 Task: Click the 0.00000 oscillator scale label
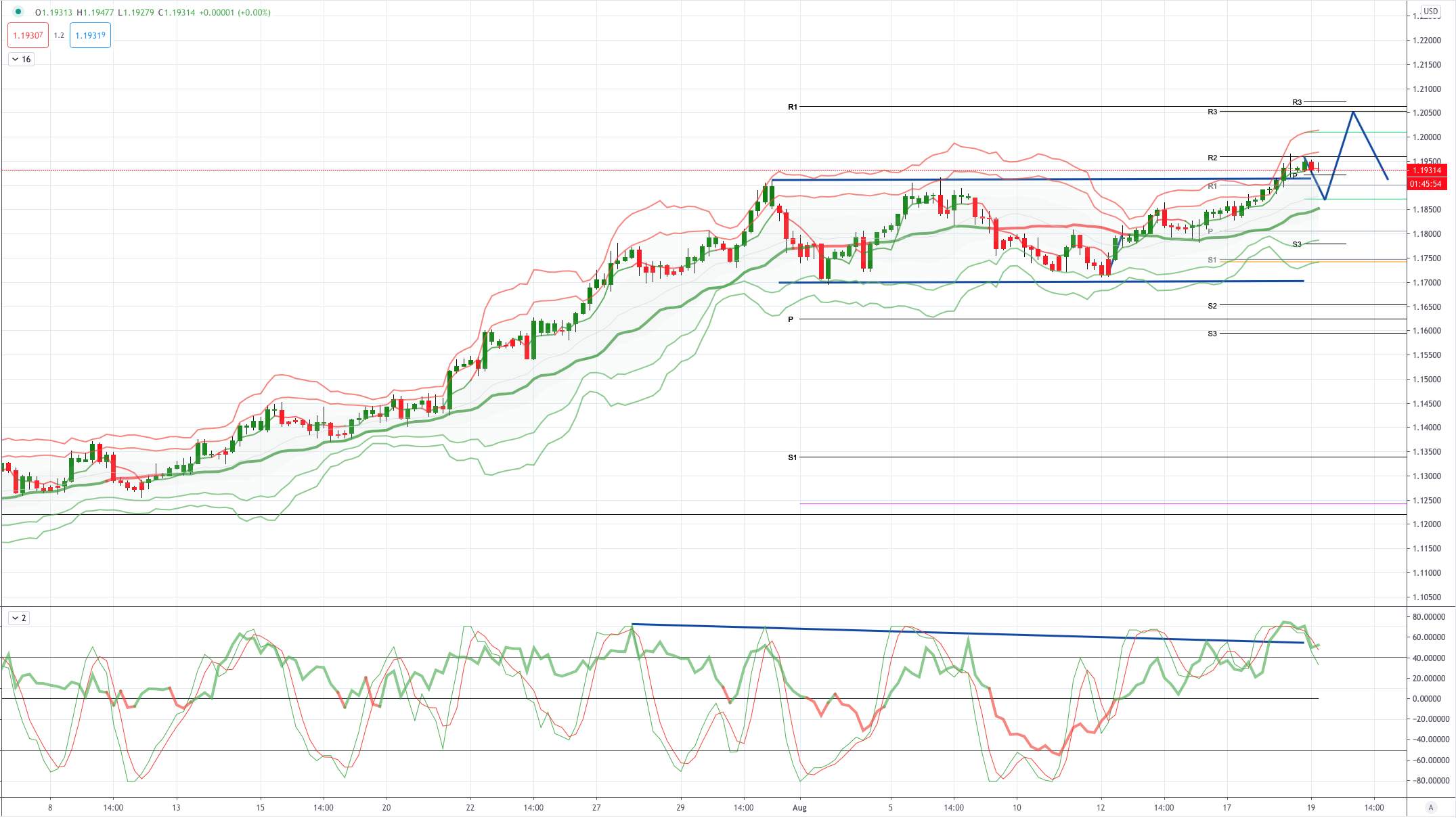pyautogui.click(x=1428, y=698)
